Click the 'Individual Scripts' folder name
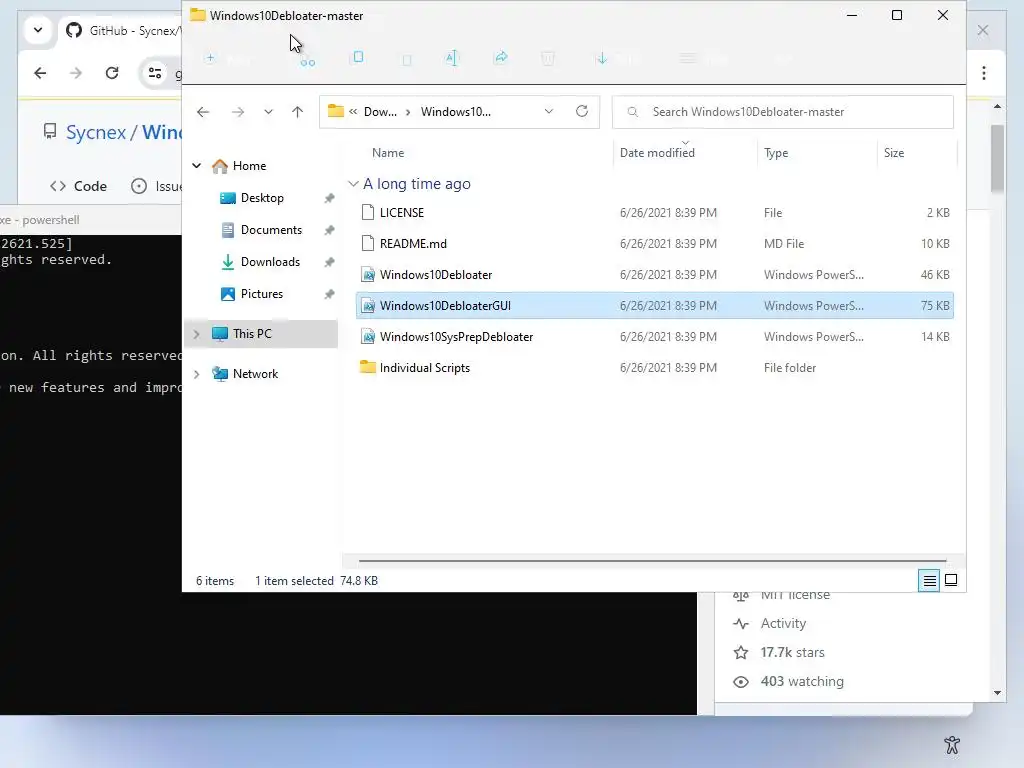Image resolution: width=1024 pixels, height=768 pixels. point(424,368)
